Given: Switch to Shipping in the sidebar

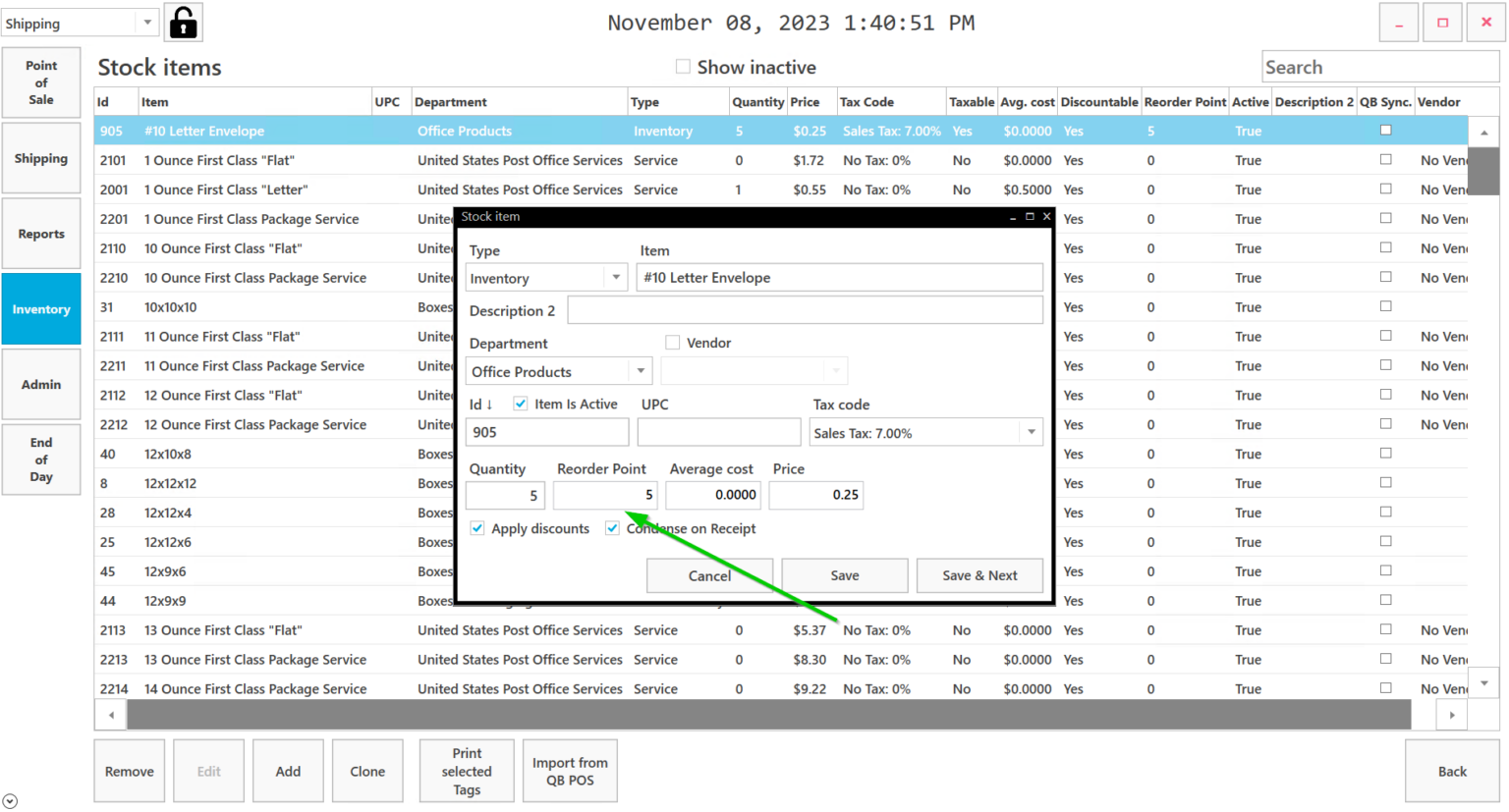Looking at the screenshot, I should [41, 158].
